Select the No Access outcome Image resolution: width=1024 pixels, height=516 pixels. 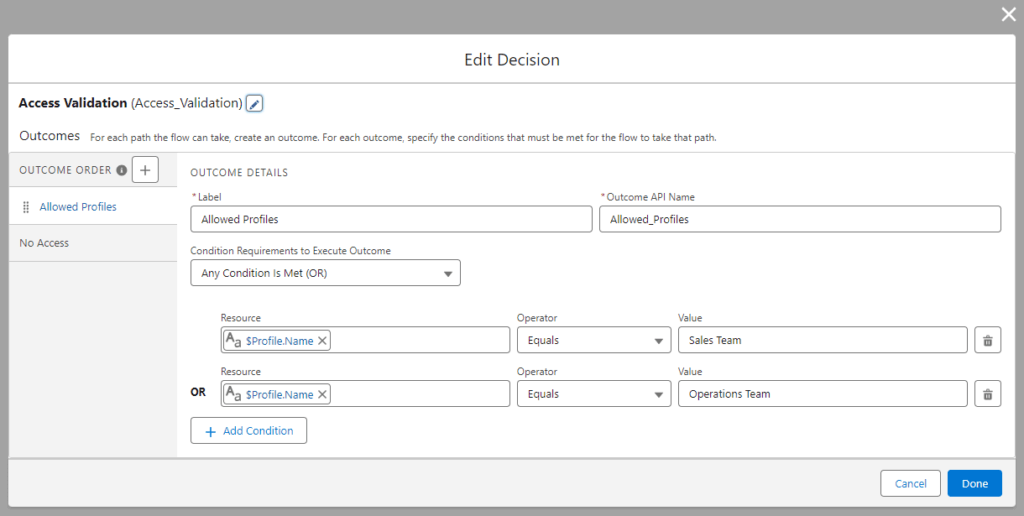(x=44, y=243)
